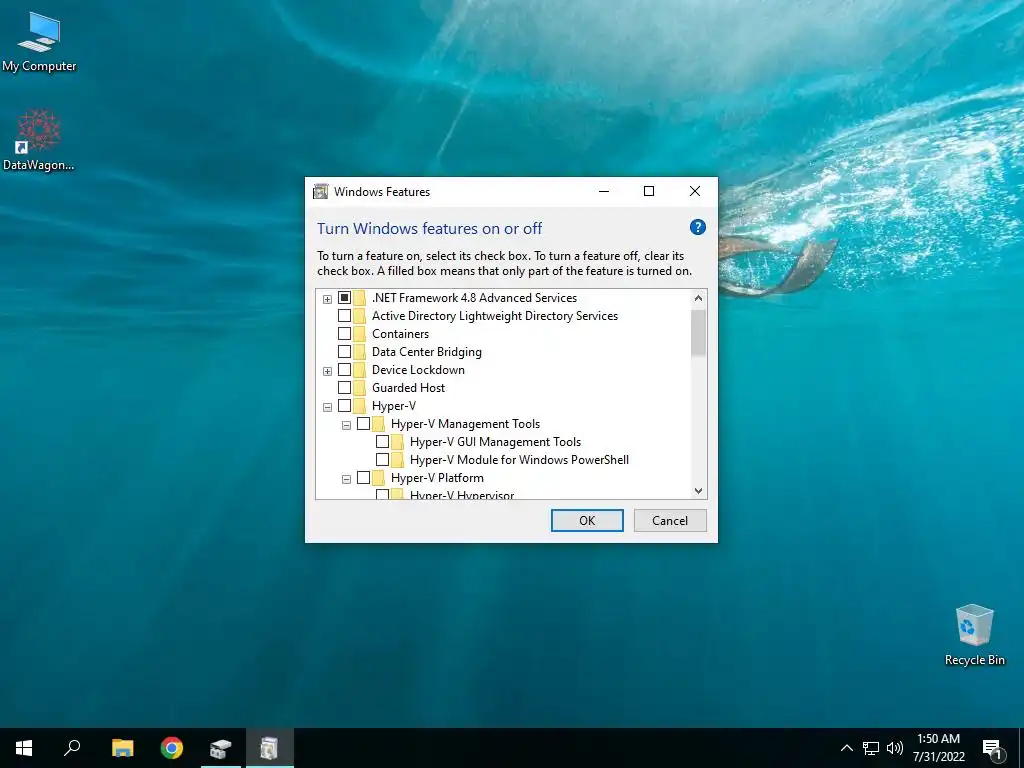Launch File Explorer from taskbar
The width and height of the screenshot is (1024, 768).
click(122, 748)
